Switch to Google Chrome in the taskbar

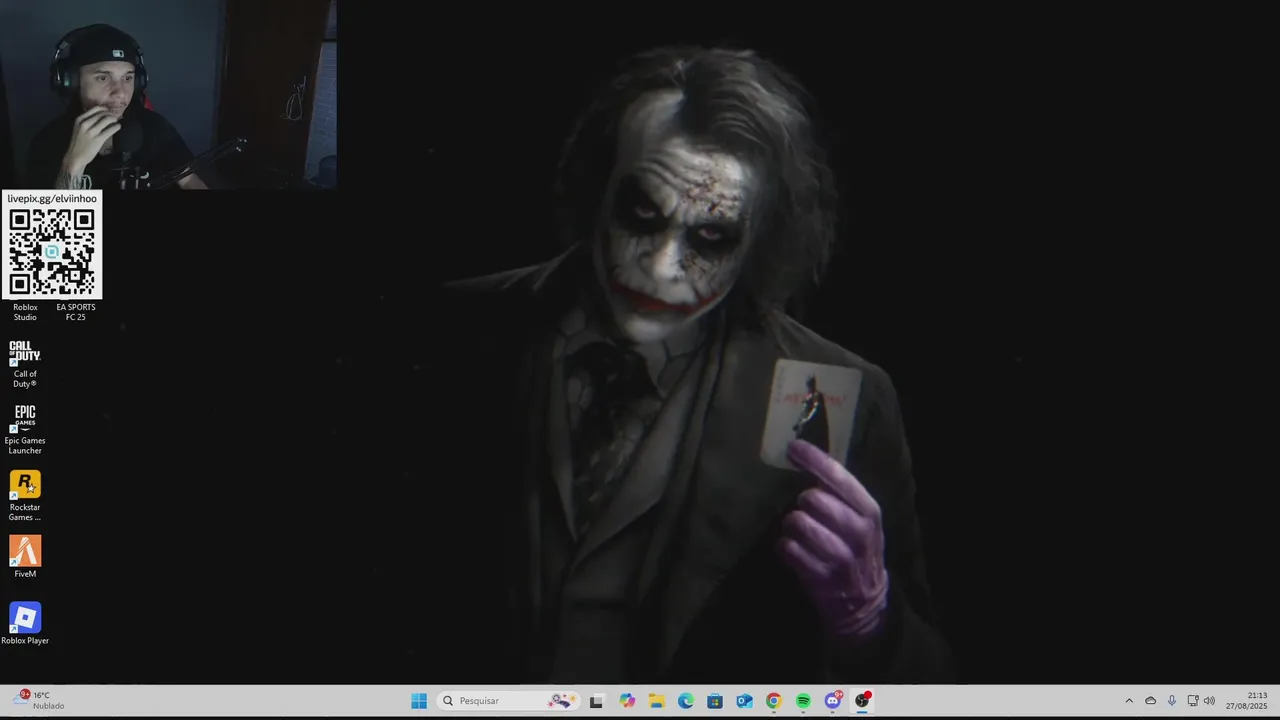(x=773, y=701)
